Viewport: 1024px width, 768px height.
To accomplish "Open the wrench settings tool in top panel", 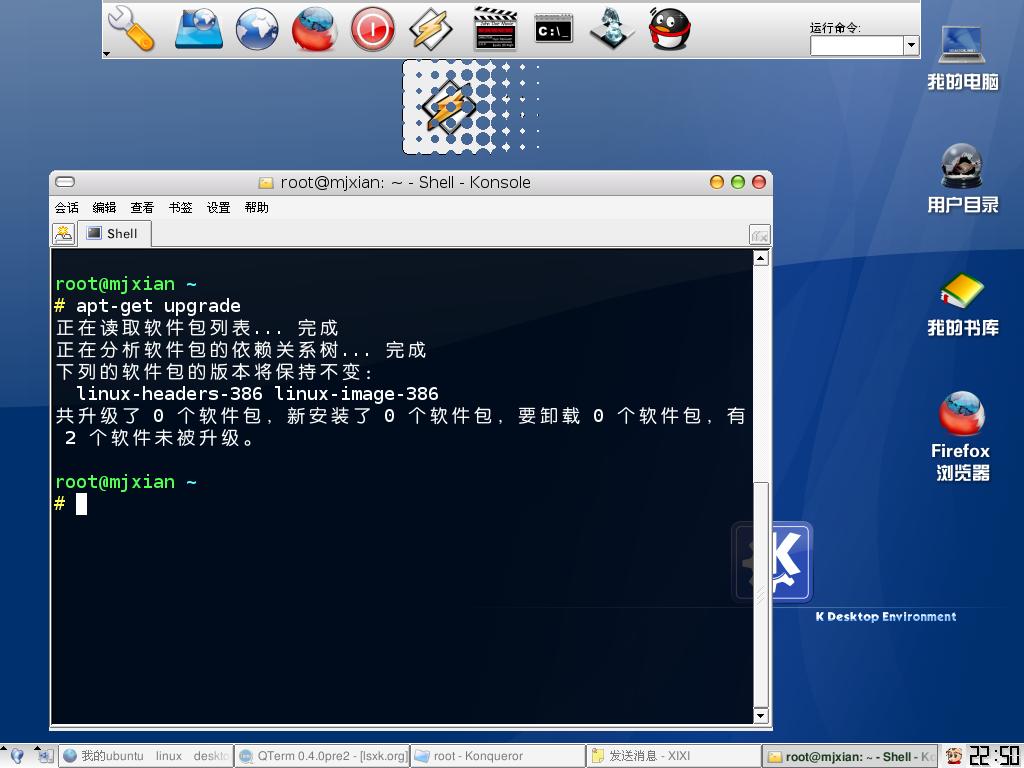I will (x=131, y=29).
